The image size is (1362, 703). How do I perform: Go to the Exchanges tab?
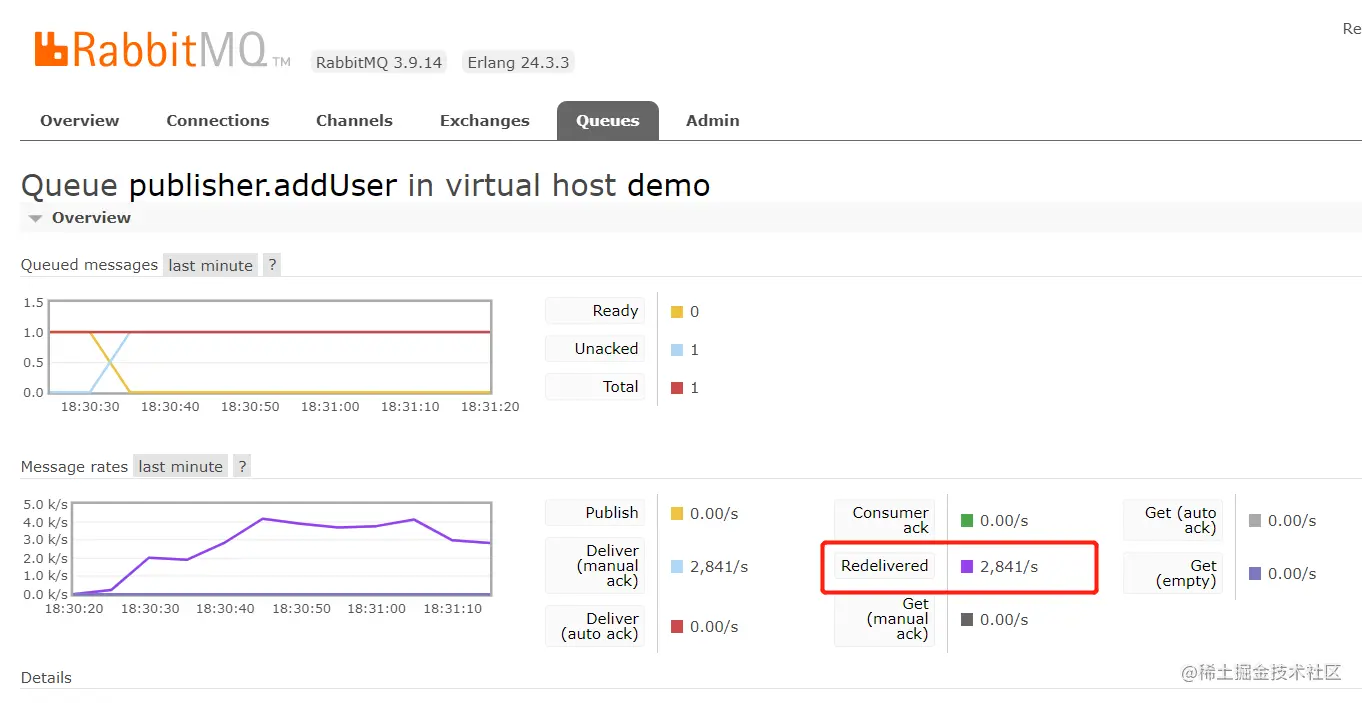(x=484, y=120)
